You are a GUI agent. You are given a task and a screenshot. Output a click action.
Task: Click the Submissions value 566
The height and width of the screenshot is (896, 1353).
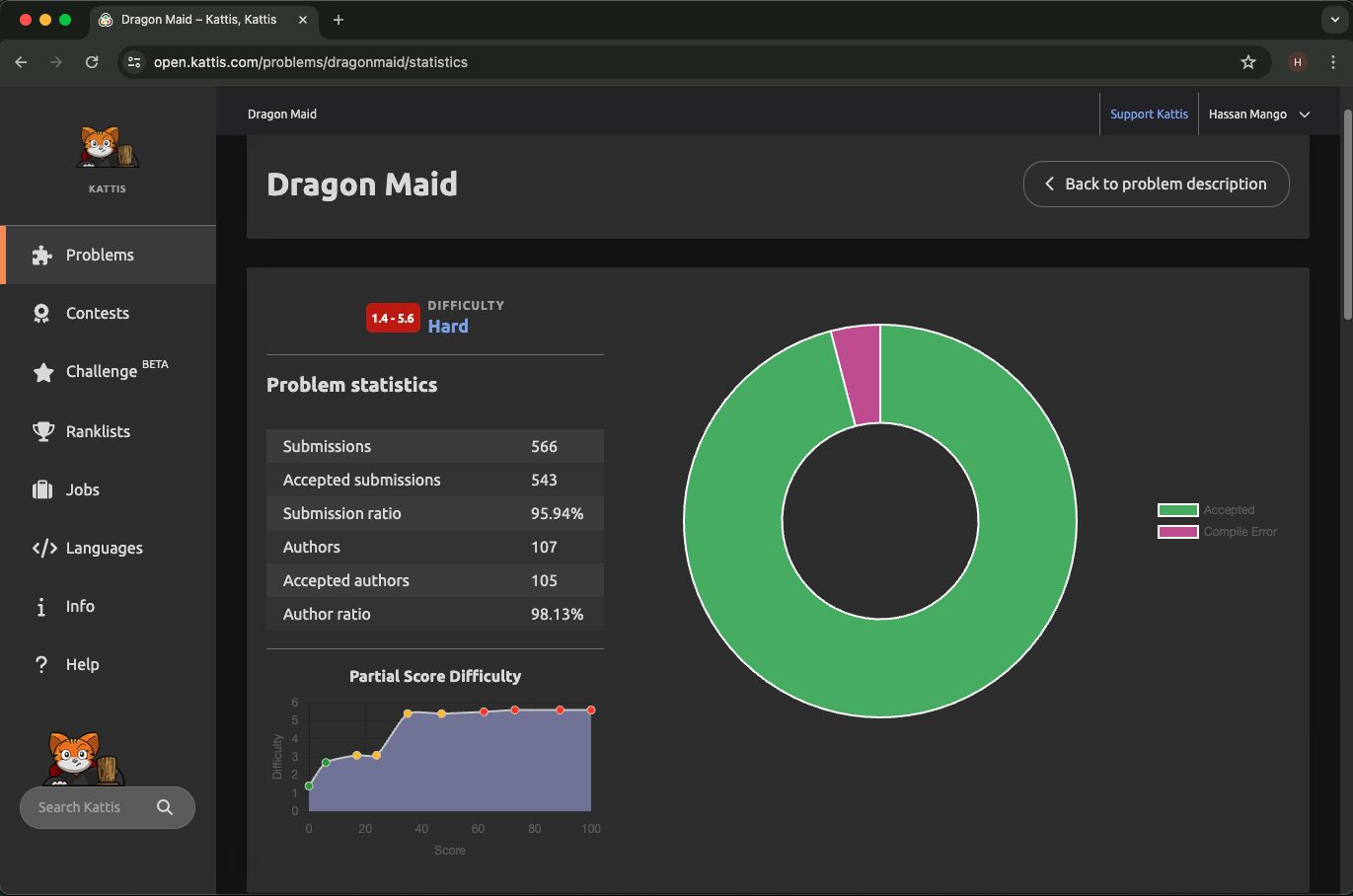tap(544, 447)
